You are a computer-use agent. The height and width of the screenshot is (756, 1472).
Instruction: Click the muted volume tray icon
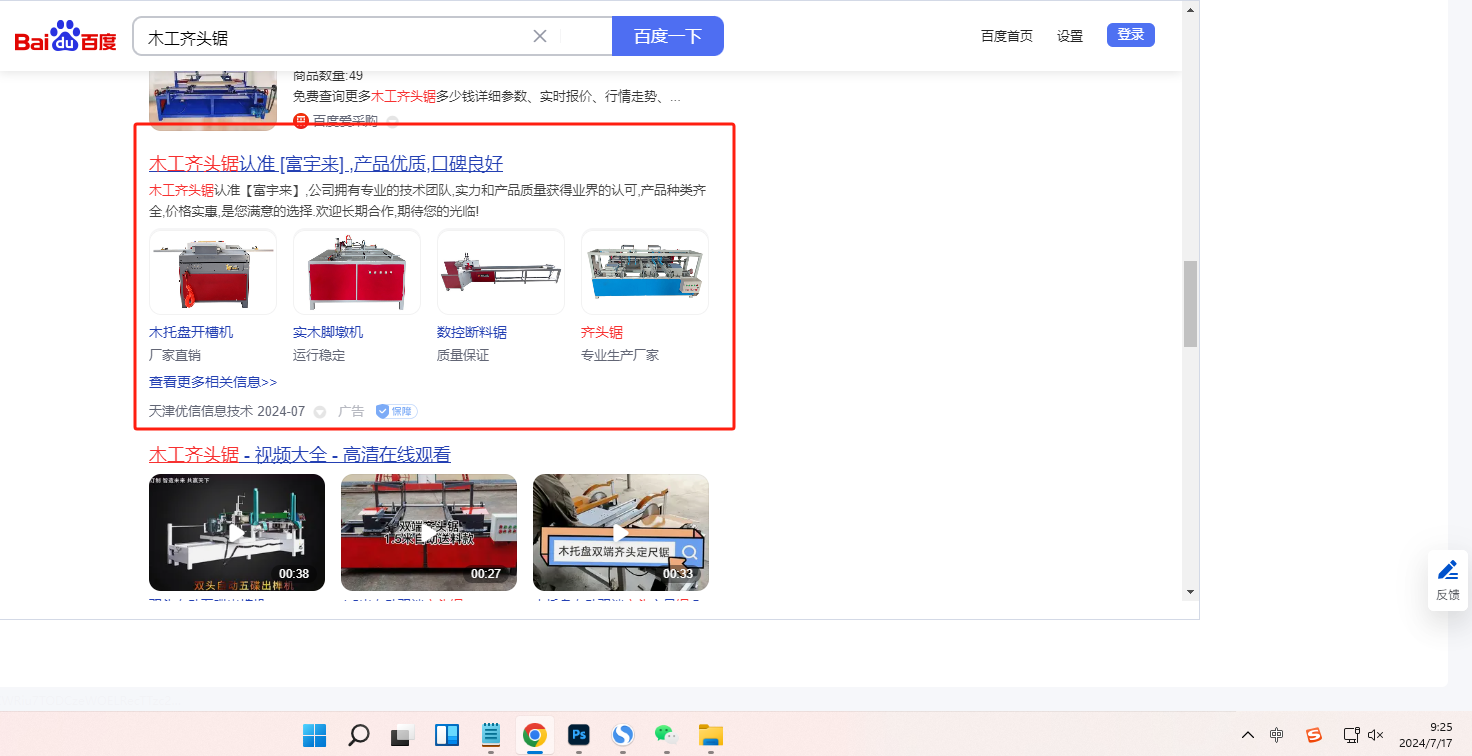(x=1376, y=735)
